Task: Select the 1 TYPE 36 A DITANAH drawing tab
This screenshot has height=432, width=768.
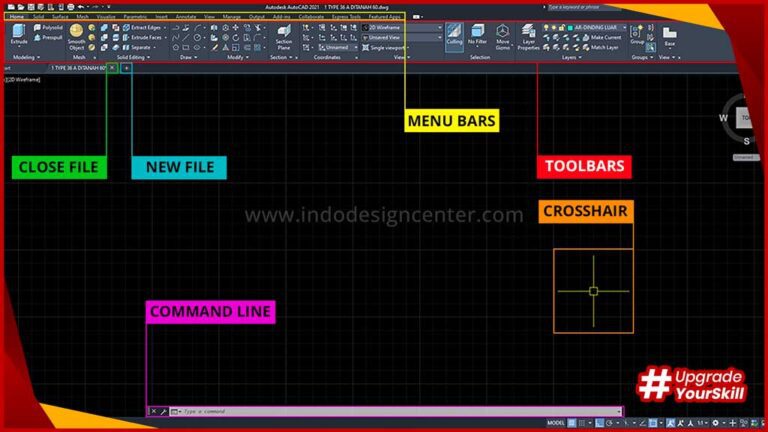Action: pyautogui.click(x=78, y=68)
